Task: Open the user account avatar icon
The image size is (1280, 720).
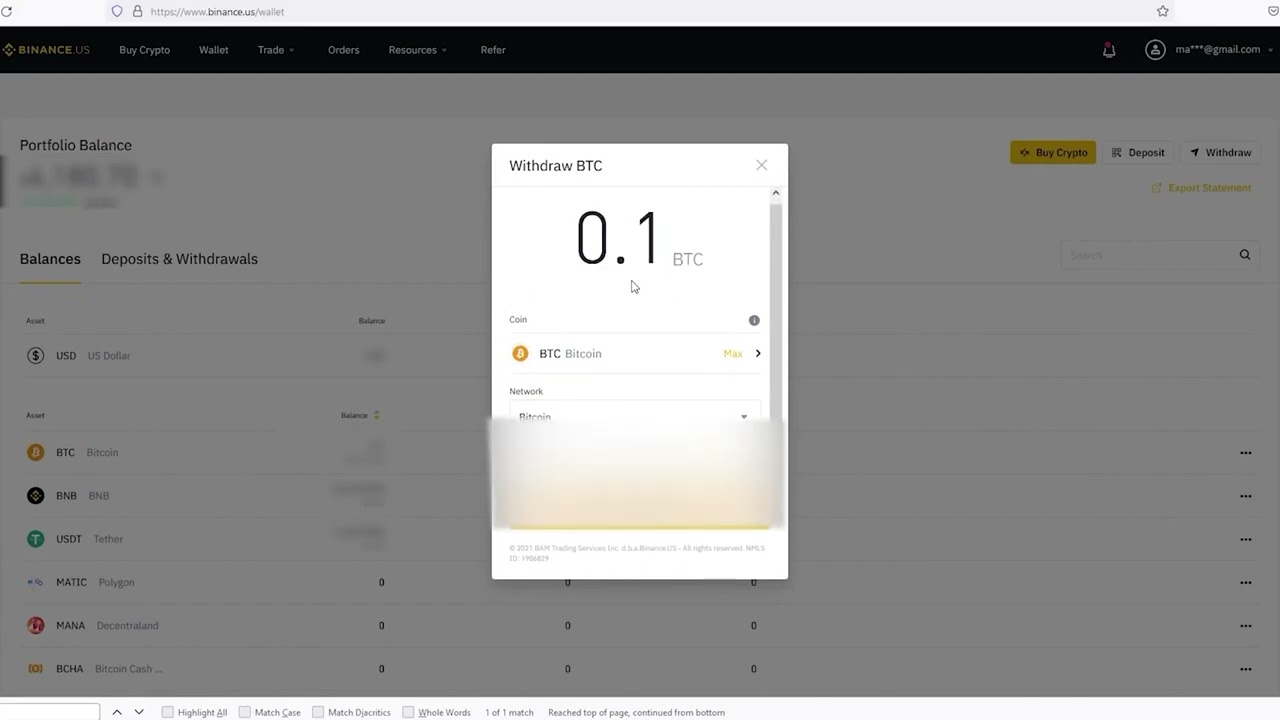Action: 1155,50
